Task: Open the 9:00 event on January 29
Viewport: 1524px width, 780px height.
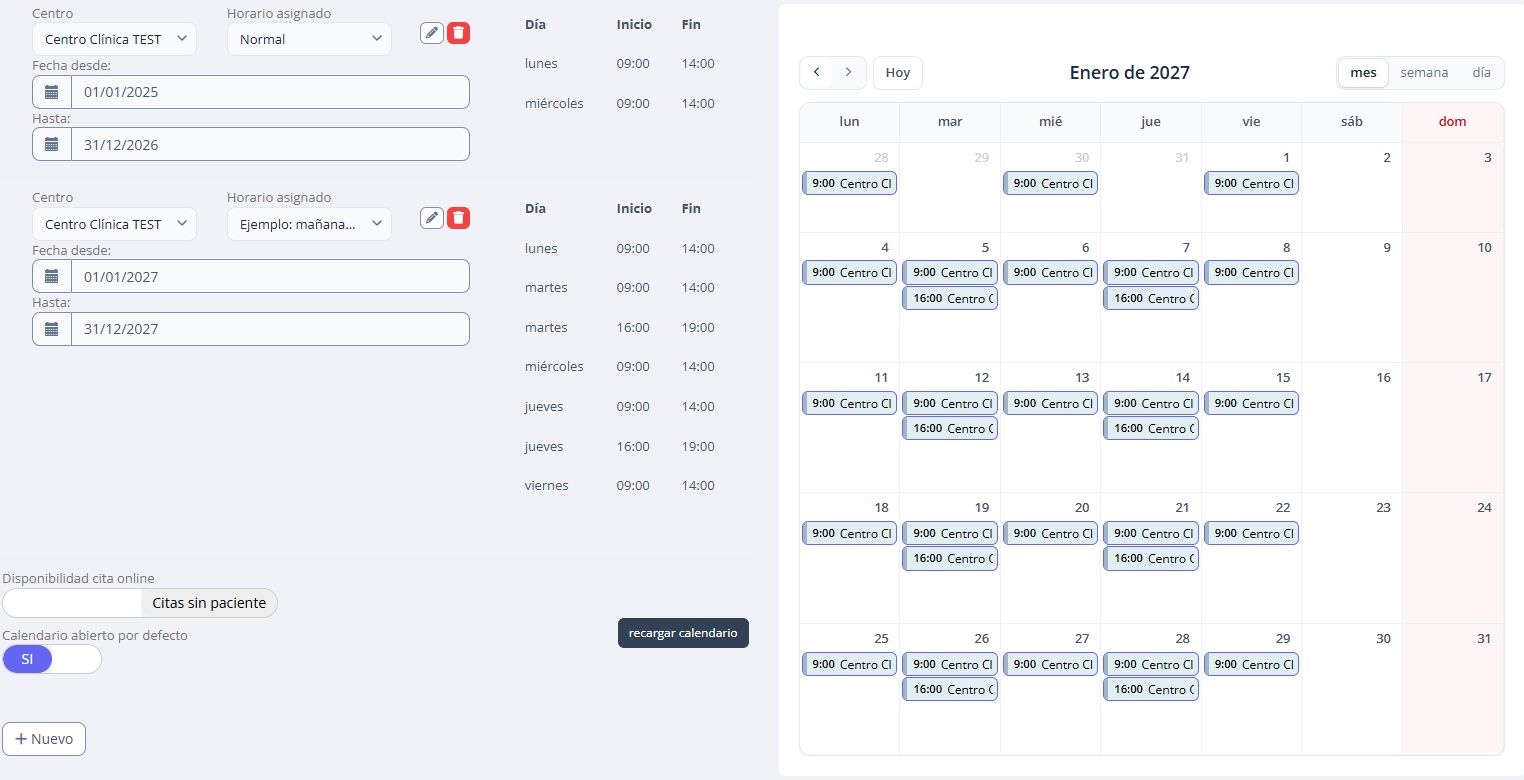Action: click(1251, 664)
